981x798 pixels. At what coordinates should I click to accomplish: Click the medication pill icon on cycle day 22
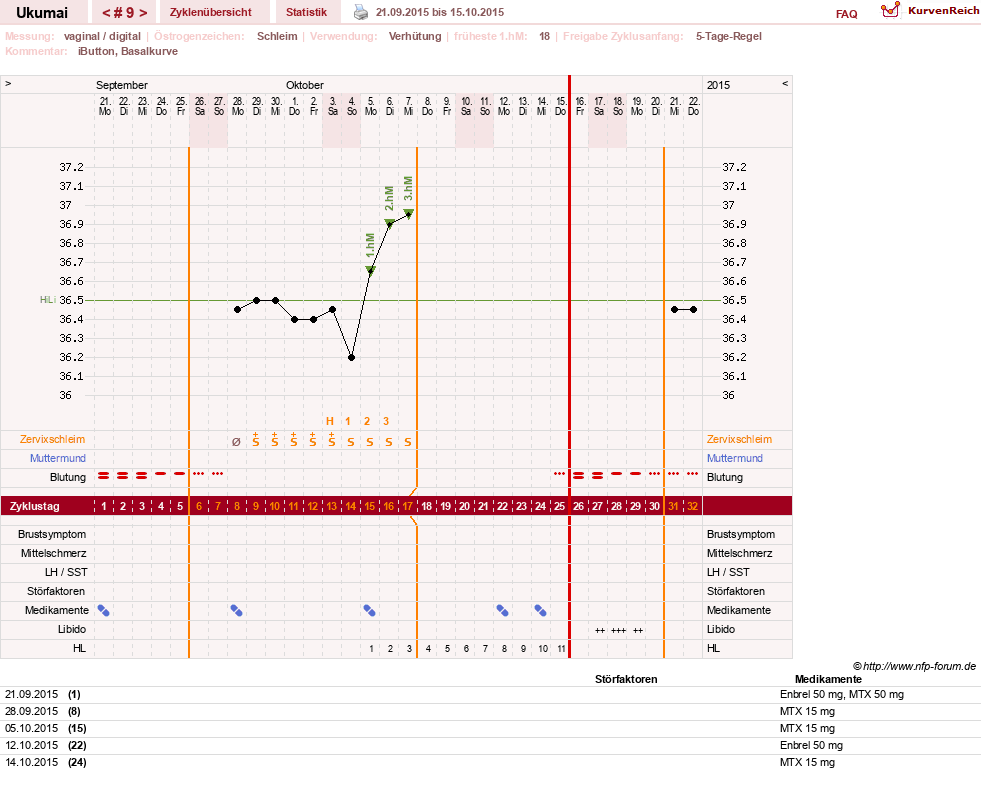click(502, 610)
